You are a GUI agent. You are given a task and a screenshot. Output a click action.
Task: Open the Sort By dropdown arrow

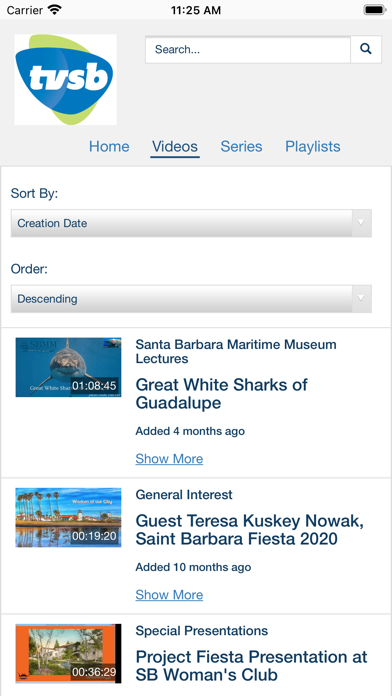click(x=361, y=223)
